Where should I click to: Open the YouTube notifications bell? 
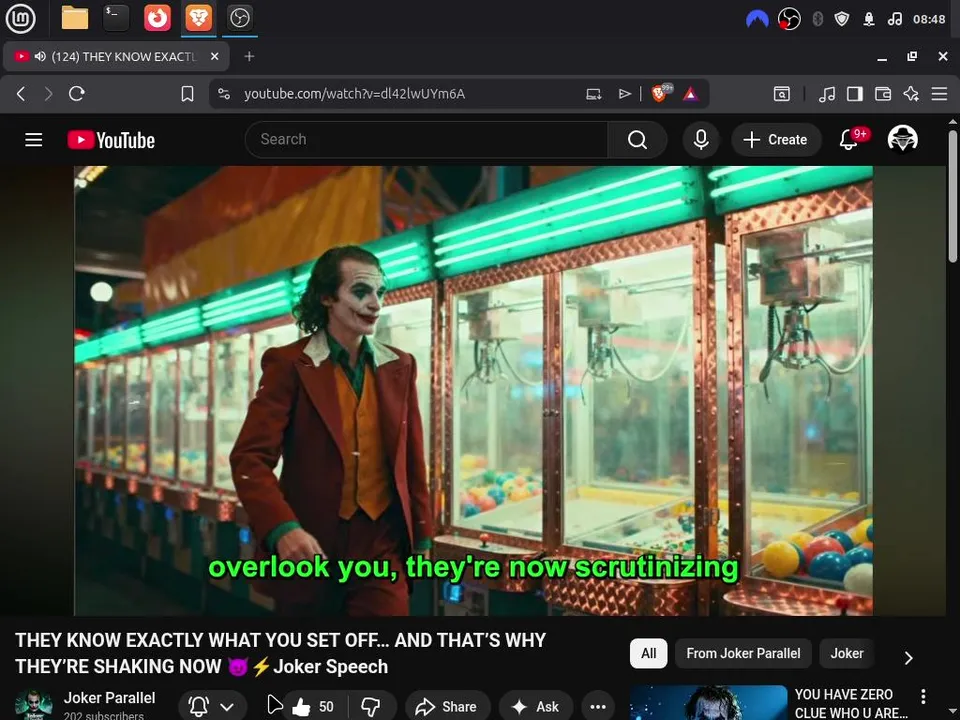coord(849,140)
